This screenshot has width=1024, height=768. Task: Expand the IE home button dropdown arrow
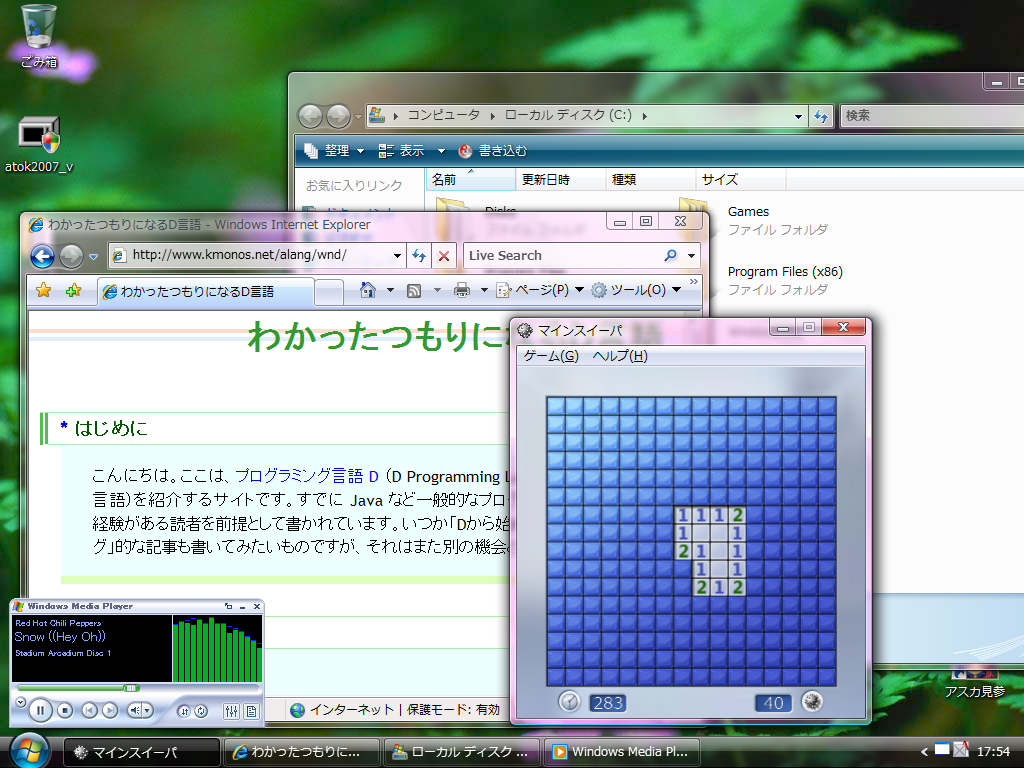(391, 290)
